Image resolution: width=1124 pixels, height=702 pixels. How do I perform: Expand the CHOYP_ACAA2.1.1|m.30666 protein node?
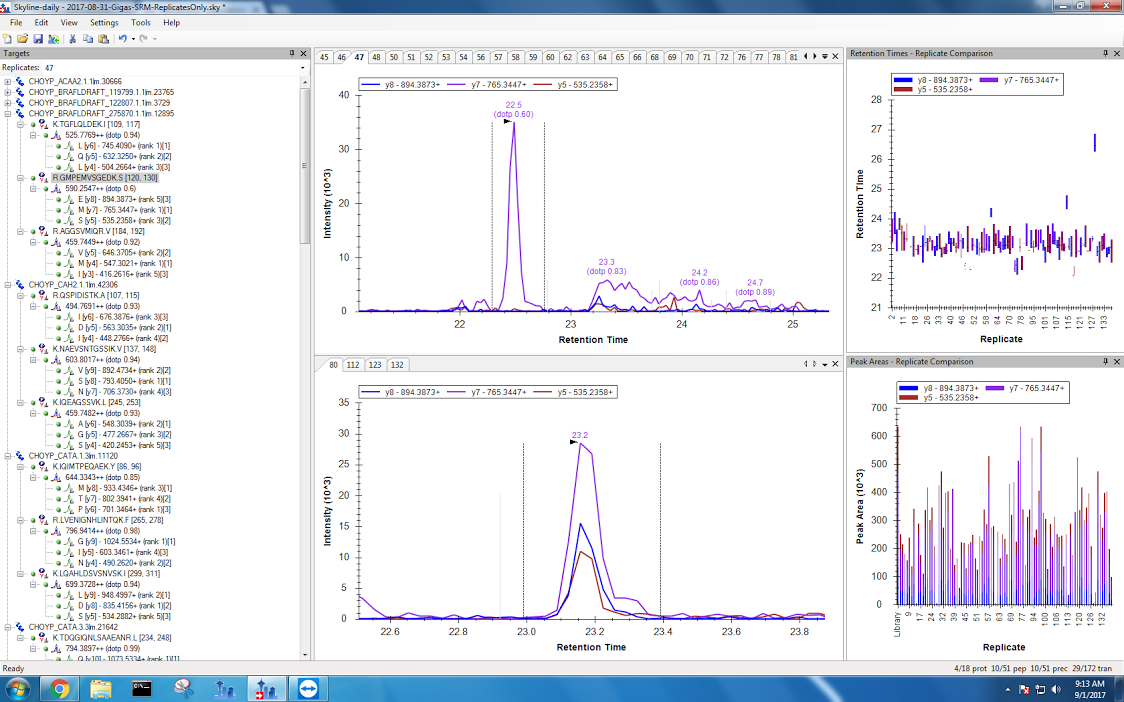coord(8,81)
